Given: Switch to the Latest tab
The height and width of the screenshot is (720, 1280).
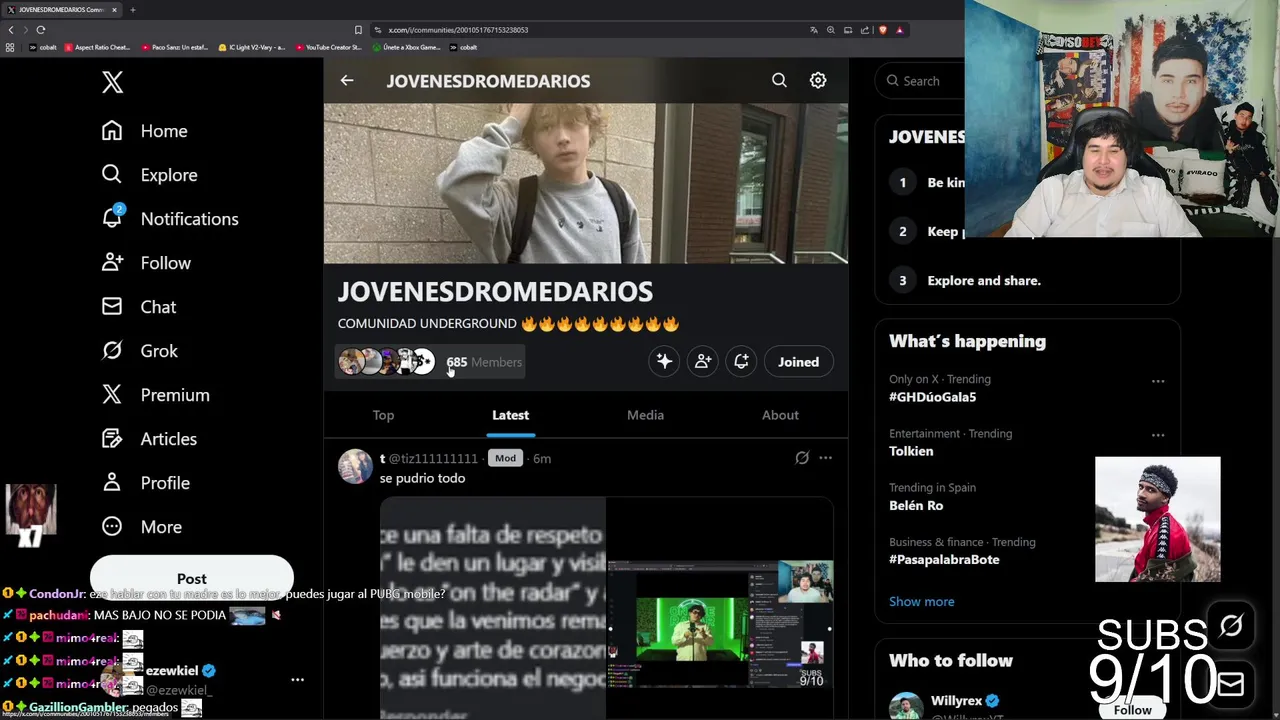Looking at the screenshot, I should 510,415.
